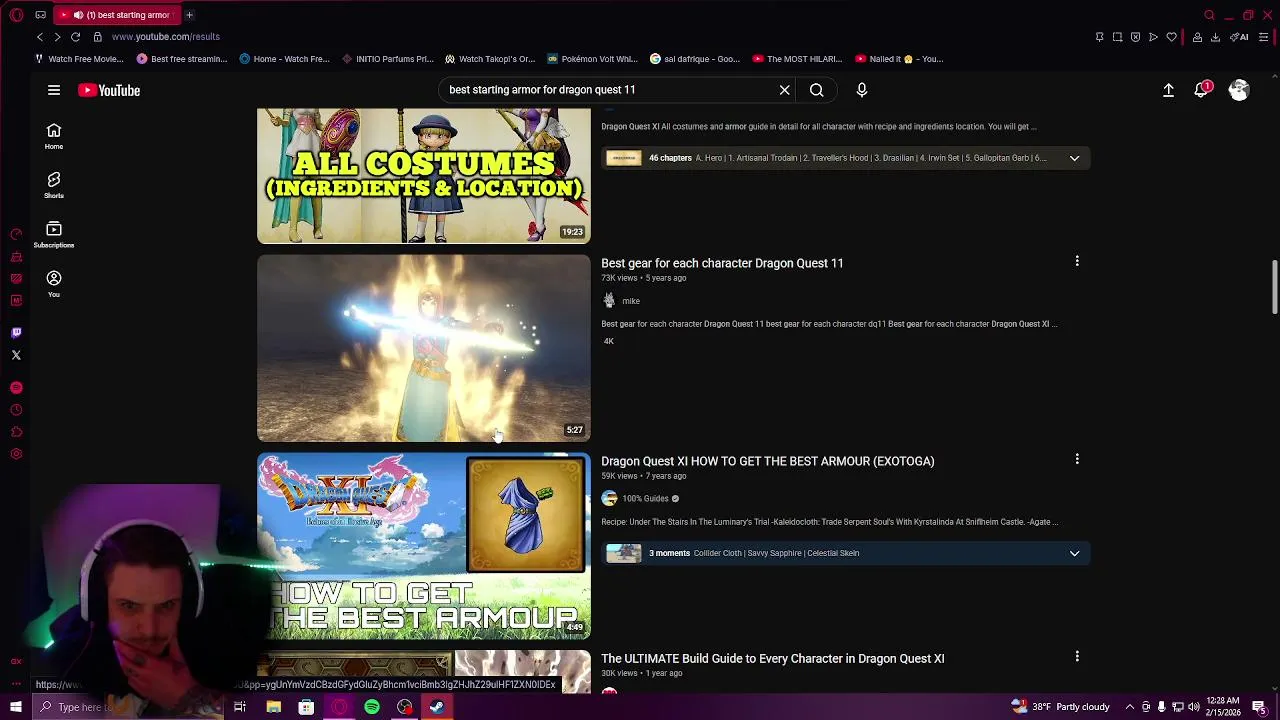Open a new browser tab
1280x720 pixels.
189,15
